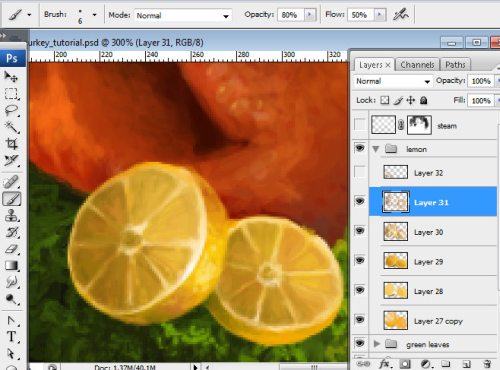The width and height of the screenshot is (500, 370).
Task: Delete layer with trash icon
Action: [487, 364]
